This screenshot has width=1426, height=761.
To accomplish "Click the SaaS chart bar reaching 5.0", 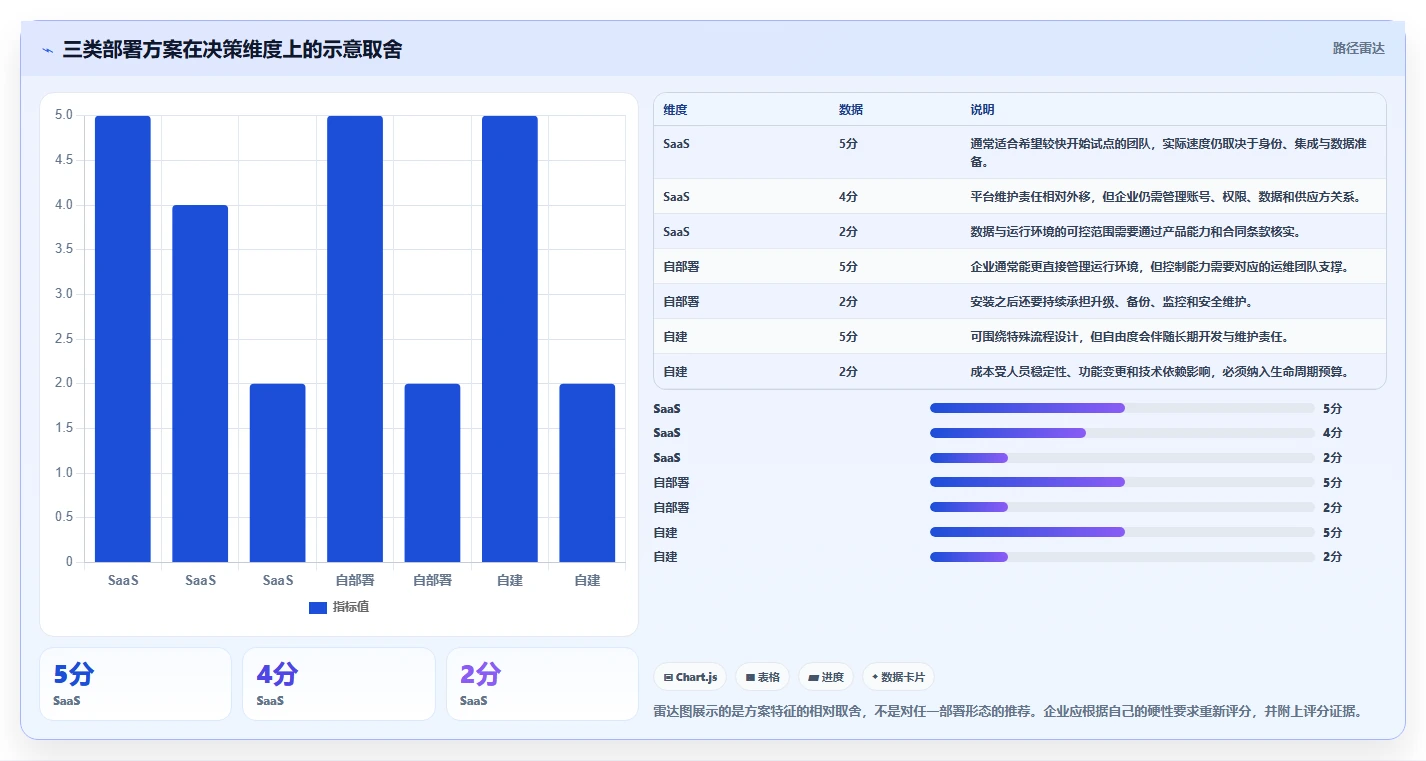I will coord(123,339).
